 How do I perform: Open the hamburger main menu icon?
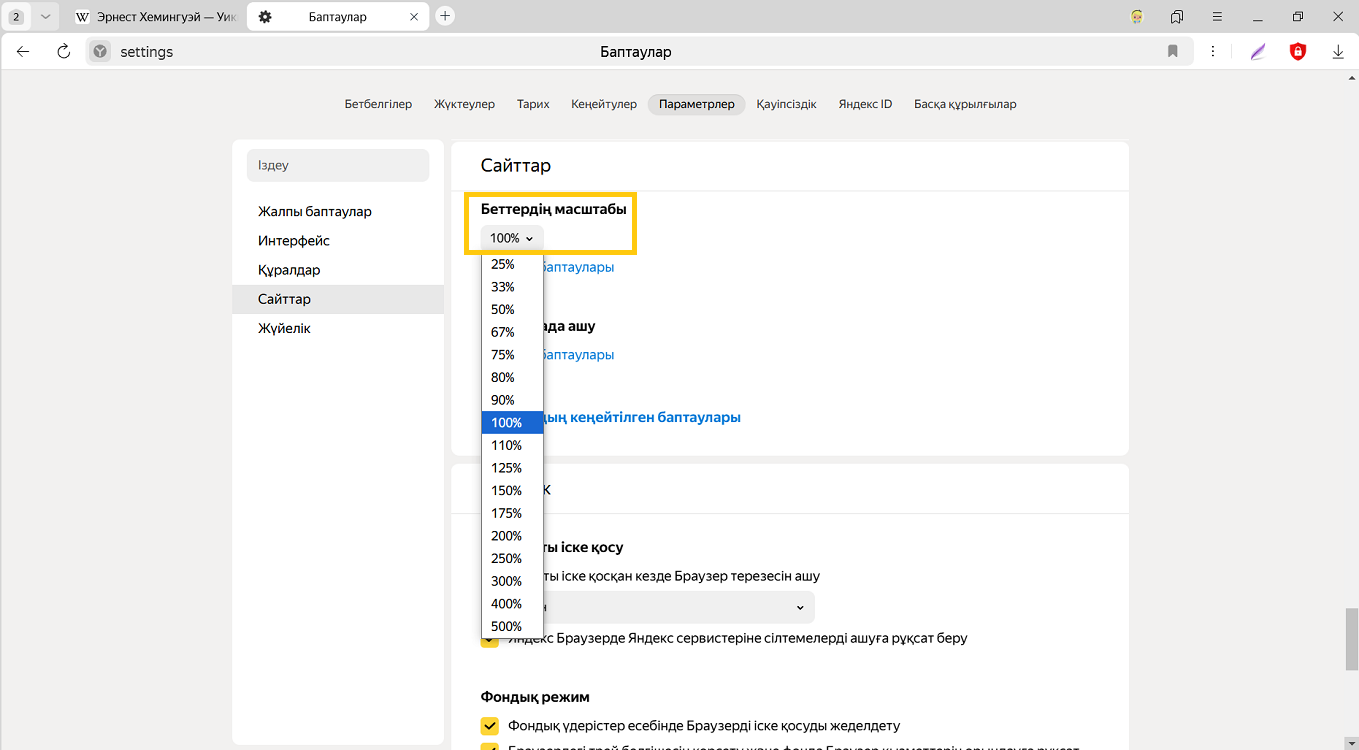pos(1217,16)
